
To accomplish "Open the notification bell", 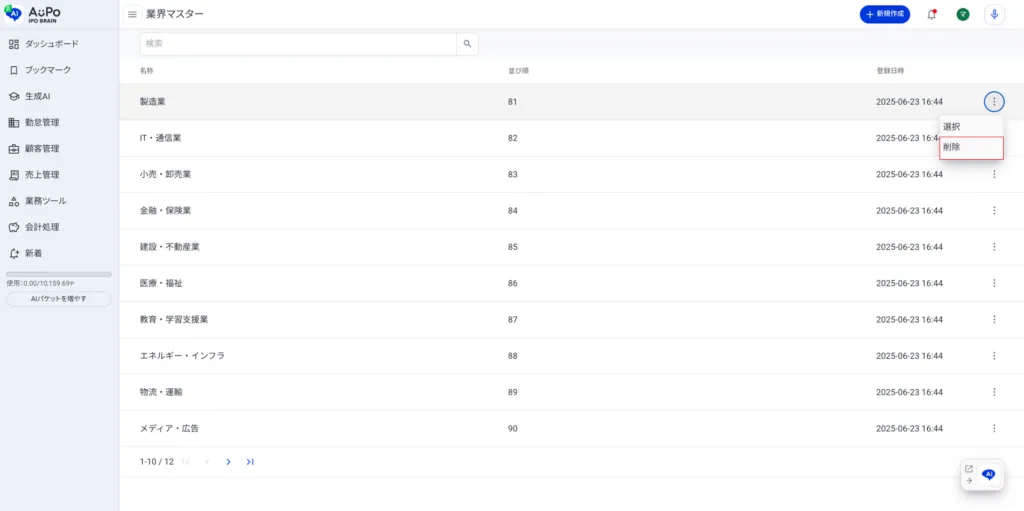I will (x=932, y=14).
